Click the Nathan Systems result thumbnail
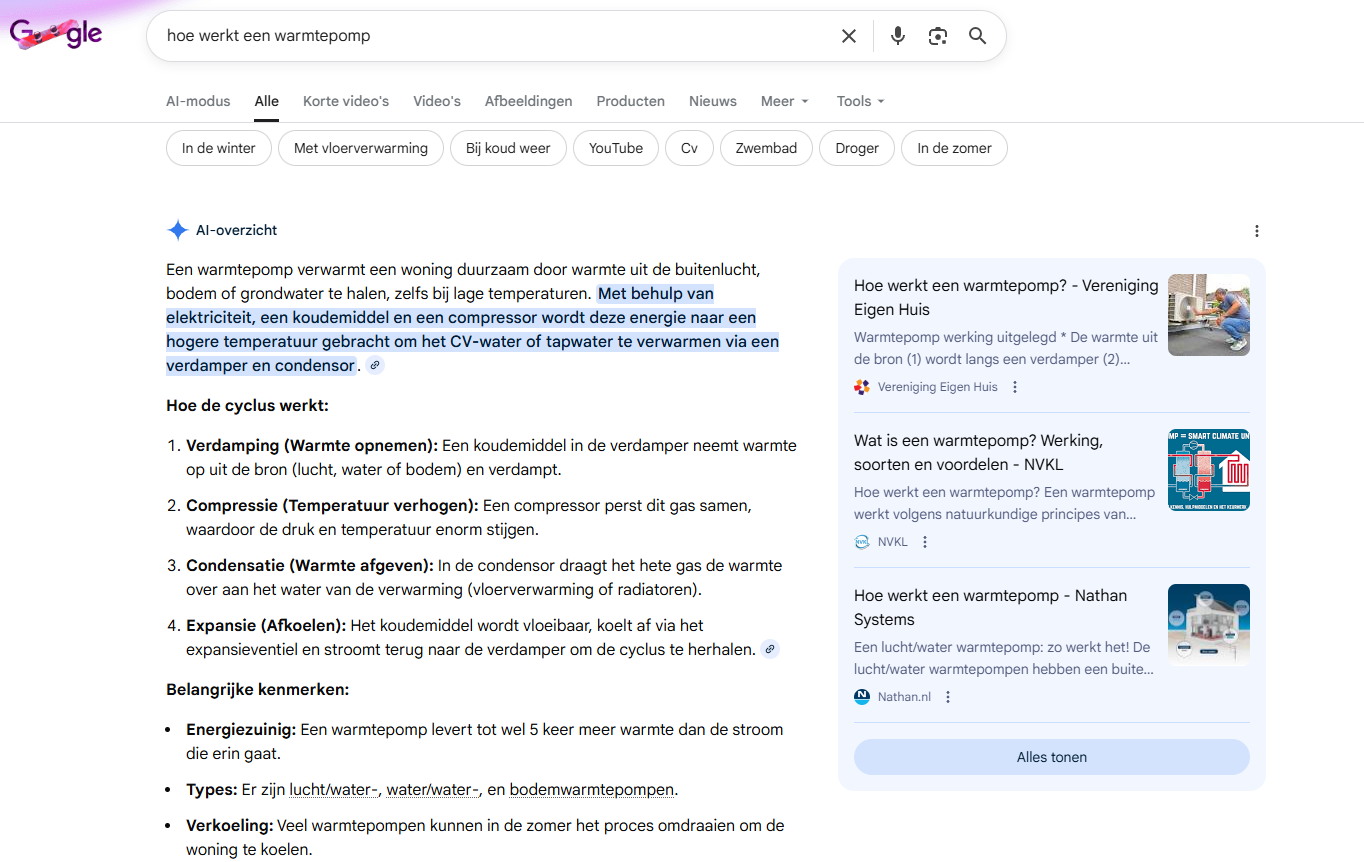1364x862 pixels. 1208,624
